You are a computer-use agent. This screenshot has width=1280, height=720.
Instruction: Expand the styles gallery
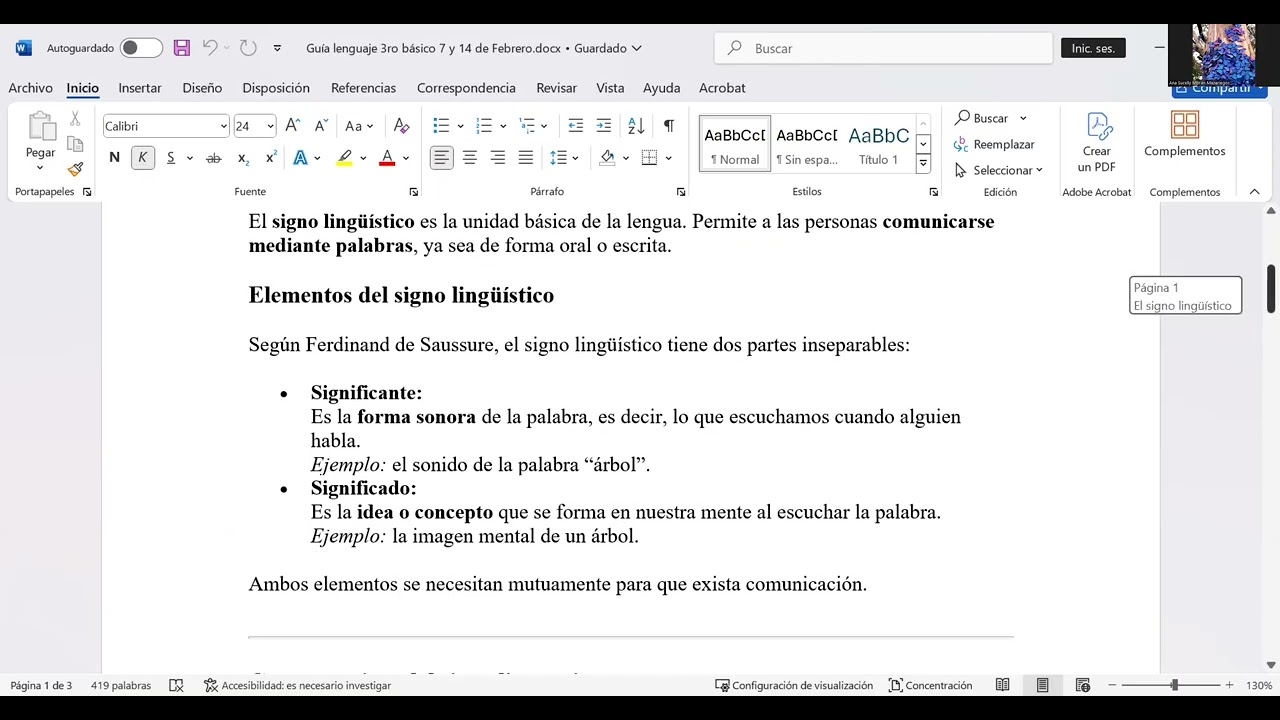pos(923,163)
